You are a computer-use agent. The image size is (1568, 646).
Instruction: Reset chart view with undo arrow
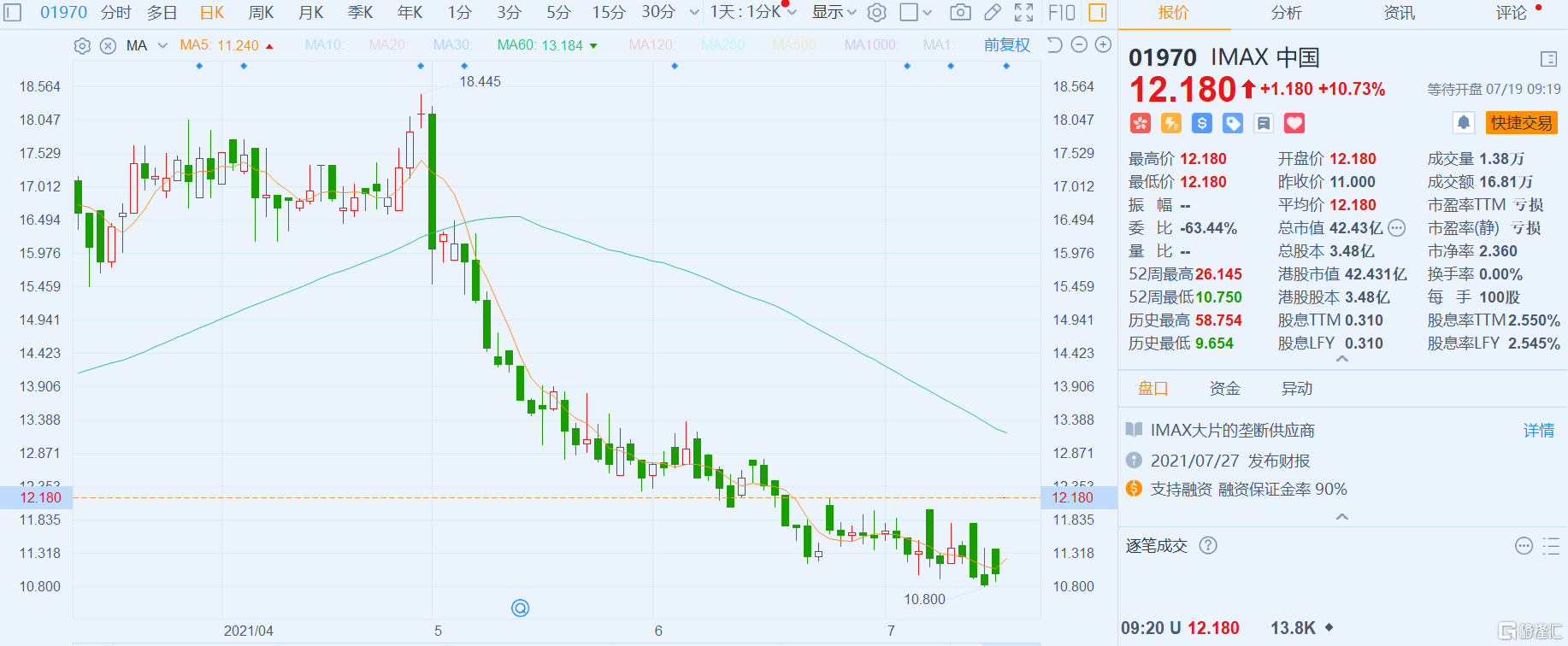tap(1054, 44)
